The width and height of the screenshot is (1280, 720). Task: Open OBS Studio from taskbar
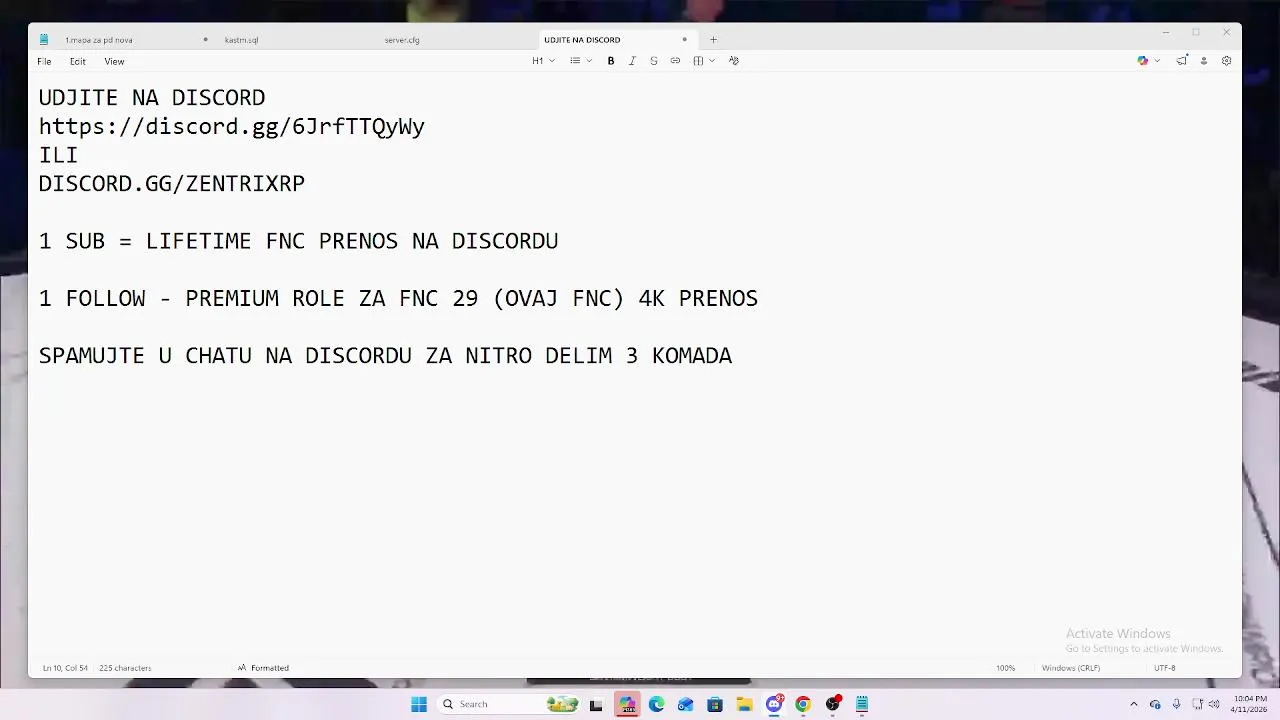(x=833, y=705)
